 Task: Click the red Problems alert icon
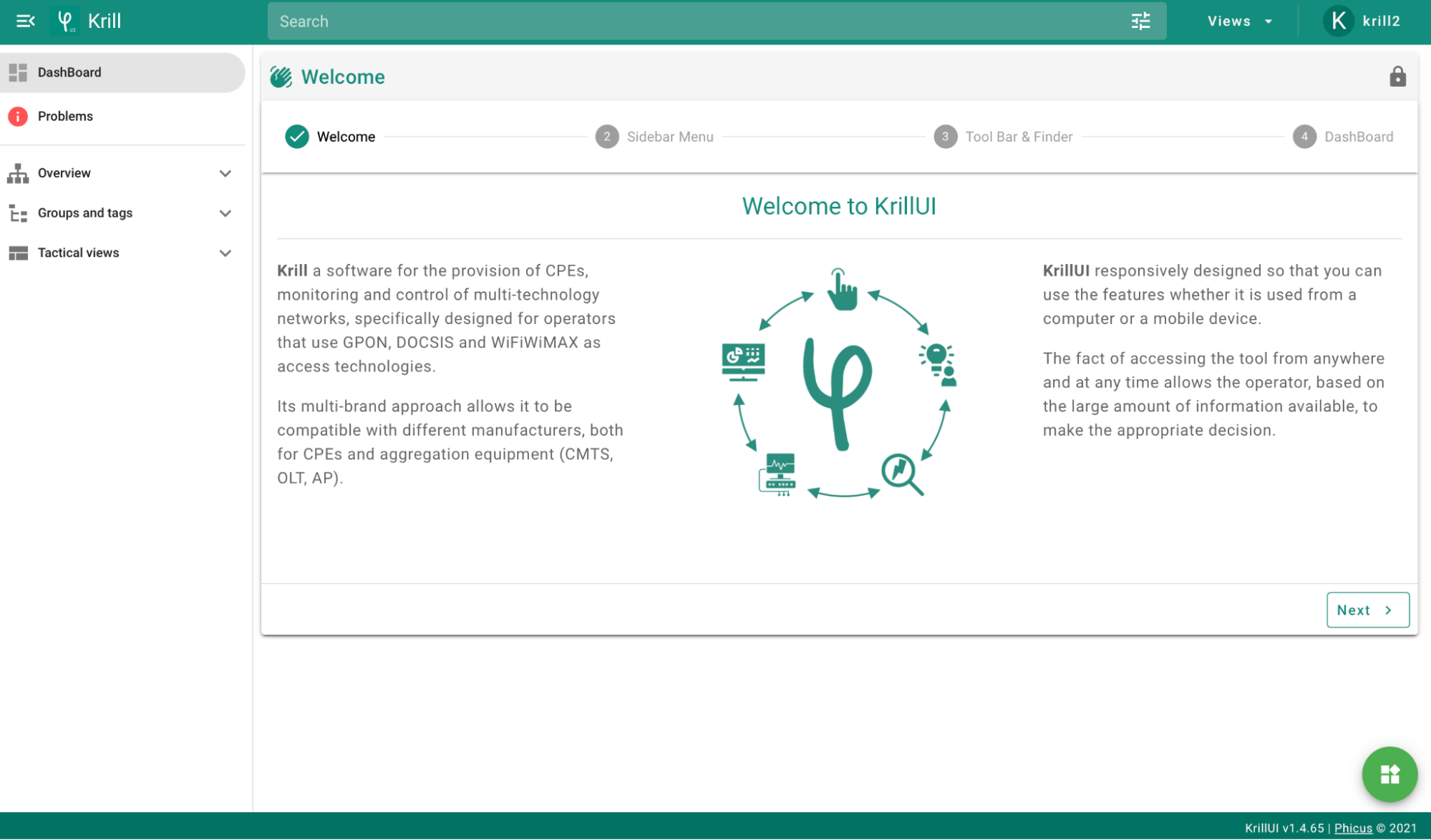click(18, 116)
